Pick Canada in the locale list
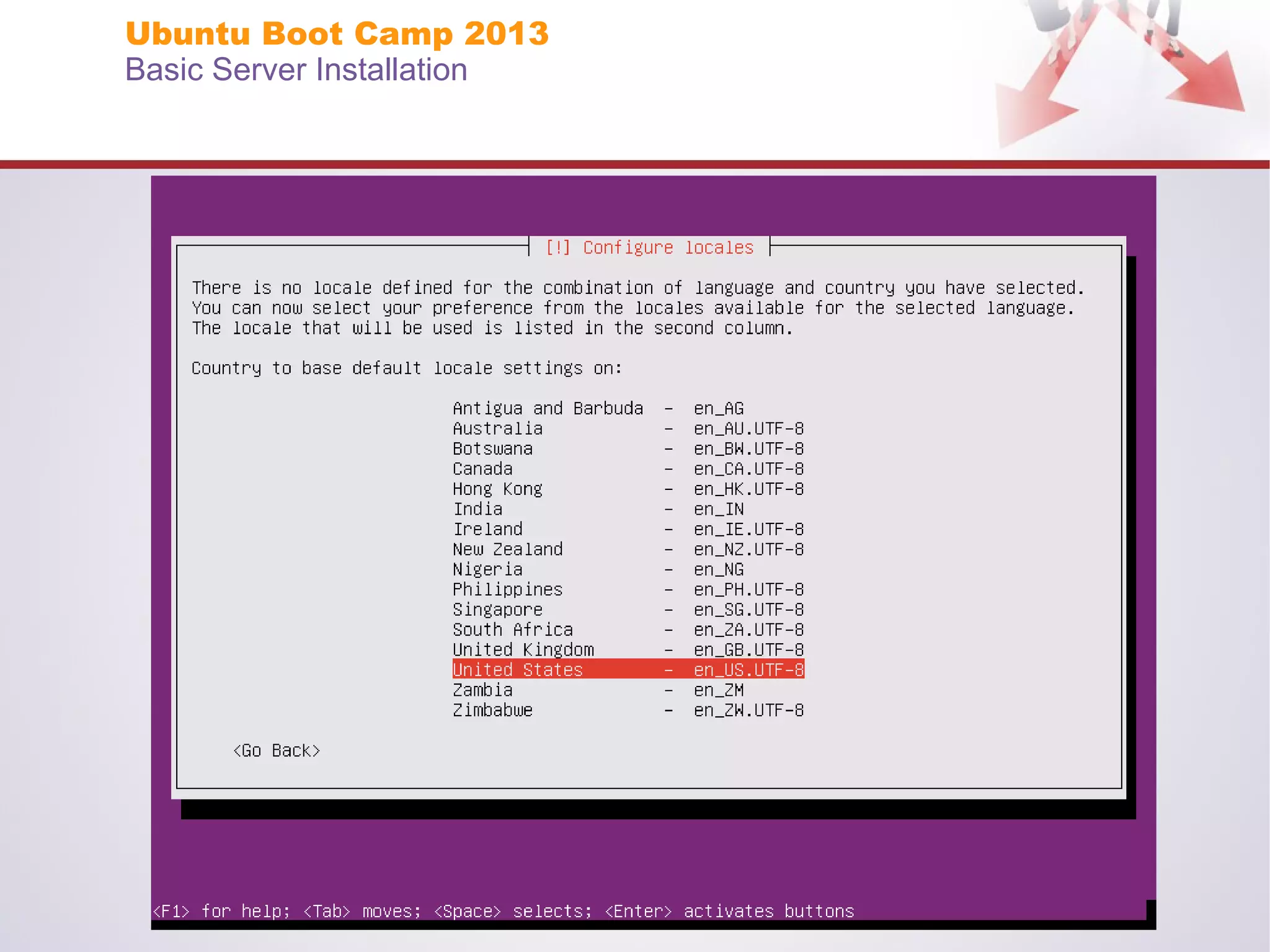Screen dimensions: 1270x952 (628, 469)
